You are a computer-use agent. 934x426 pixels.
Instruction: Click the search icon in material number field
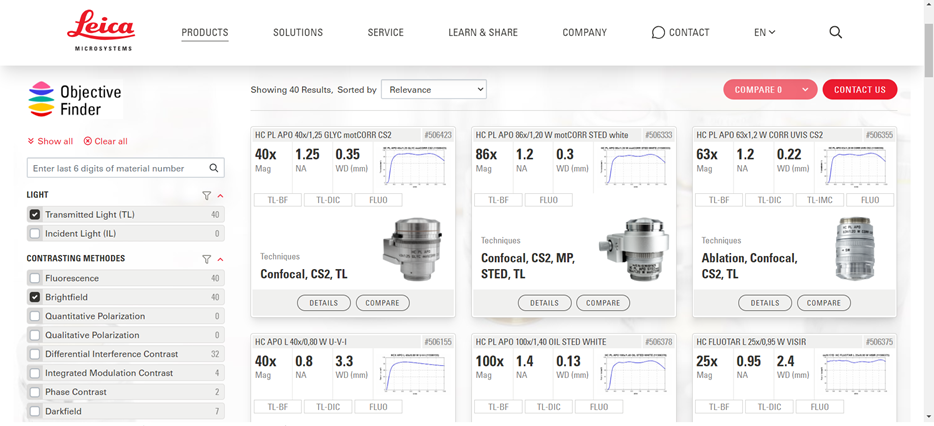pos(214,169)
